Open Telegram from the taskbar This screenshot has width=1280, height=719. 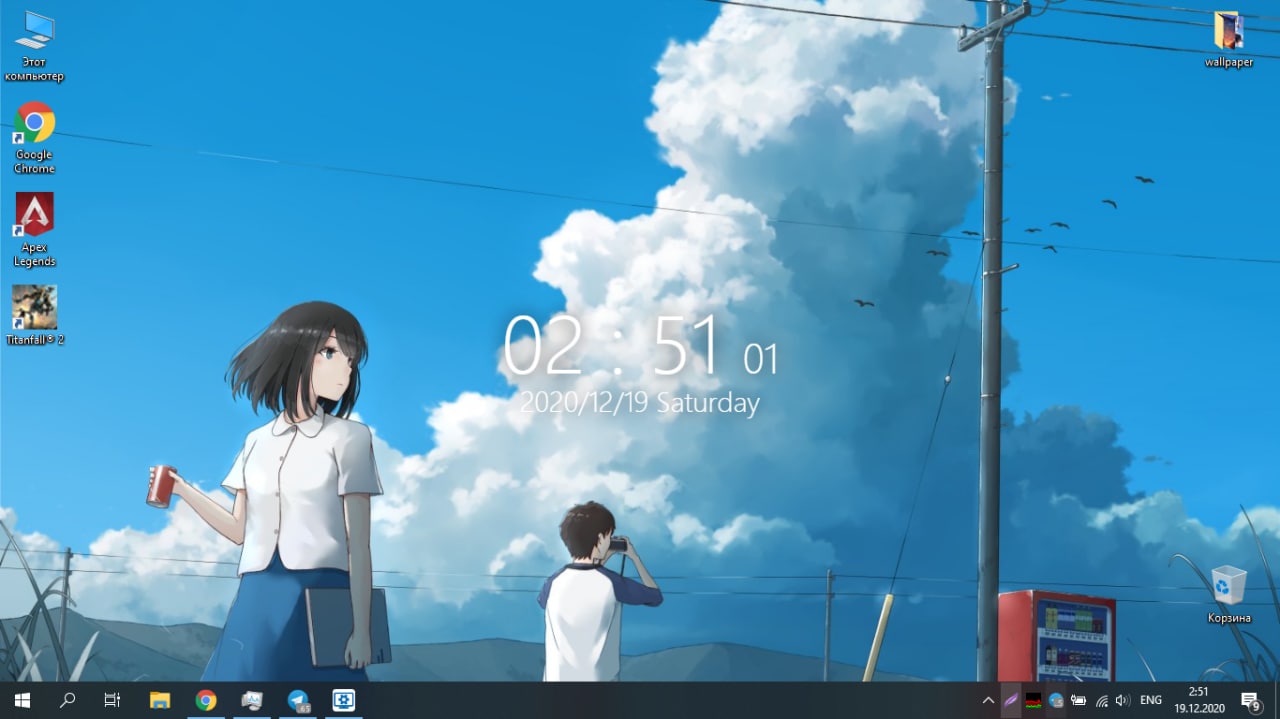(x=298, y=700)
